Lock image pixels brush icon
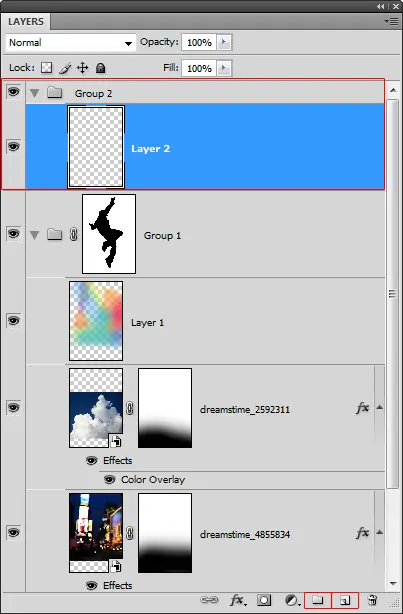 pos(65,68)
